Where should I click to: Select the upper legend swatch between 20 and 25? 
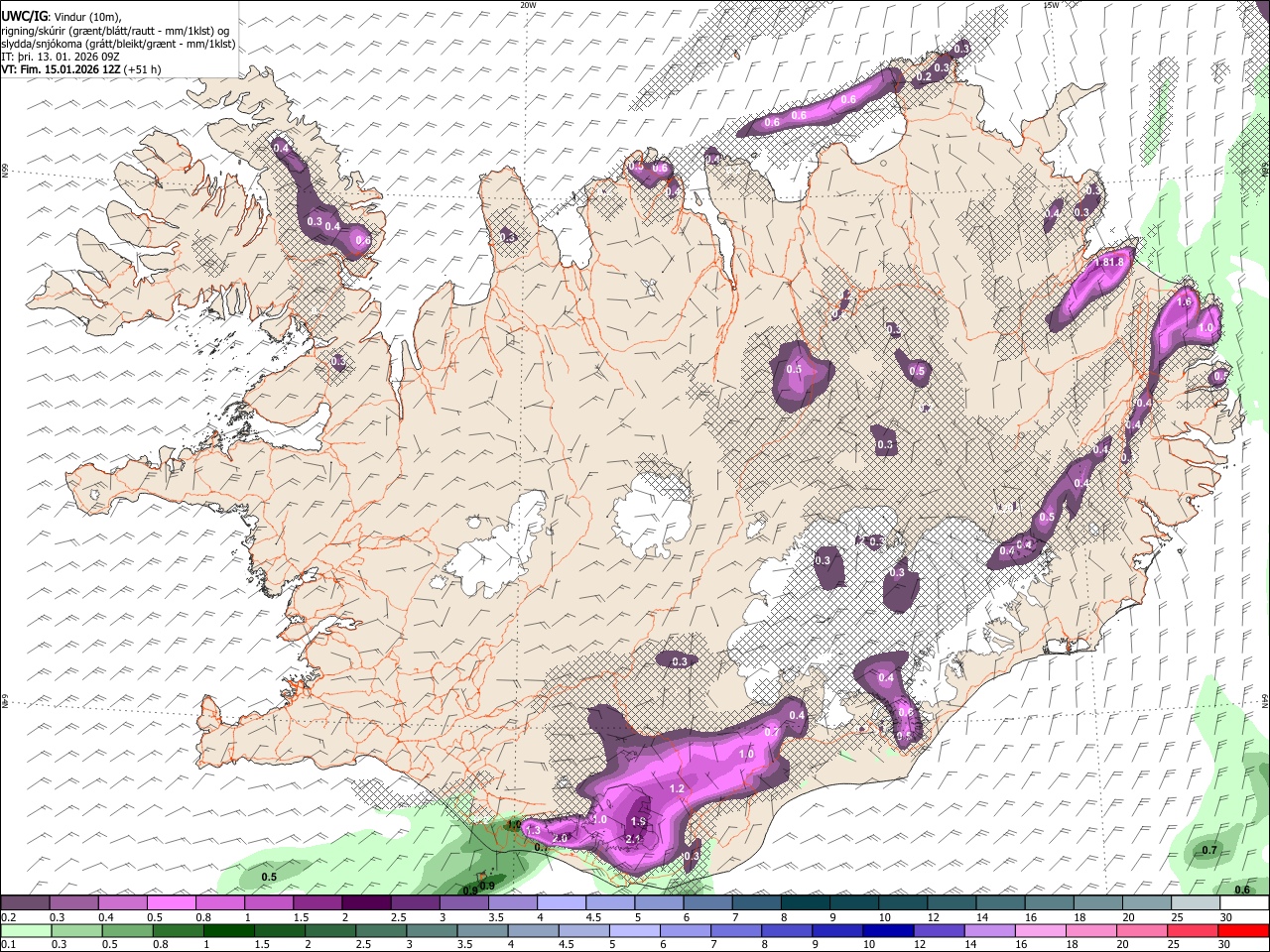1147,902
